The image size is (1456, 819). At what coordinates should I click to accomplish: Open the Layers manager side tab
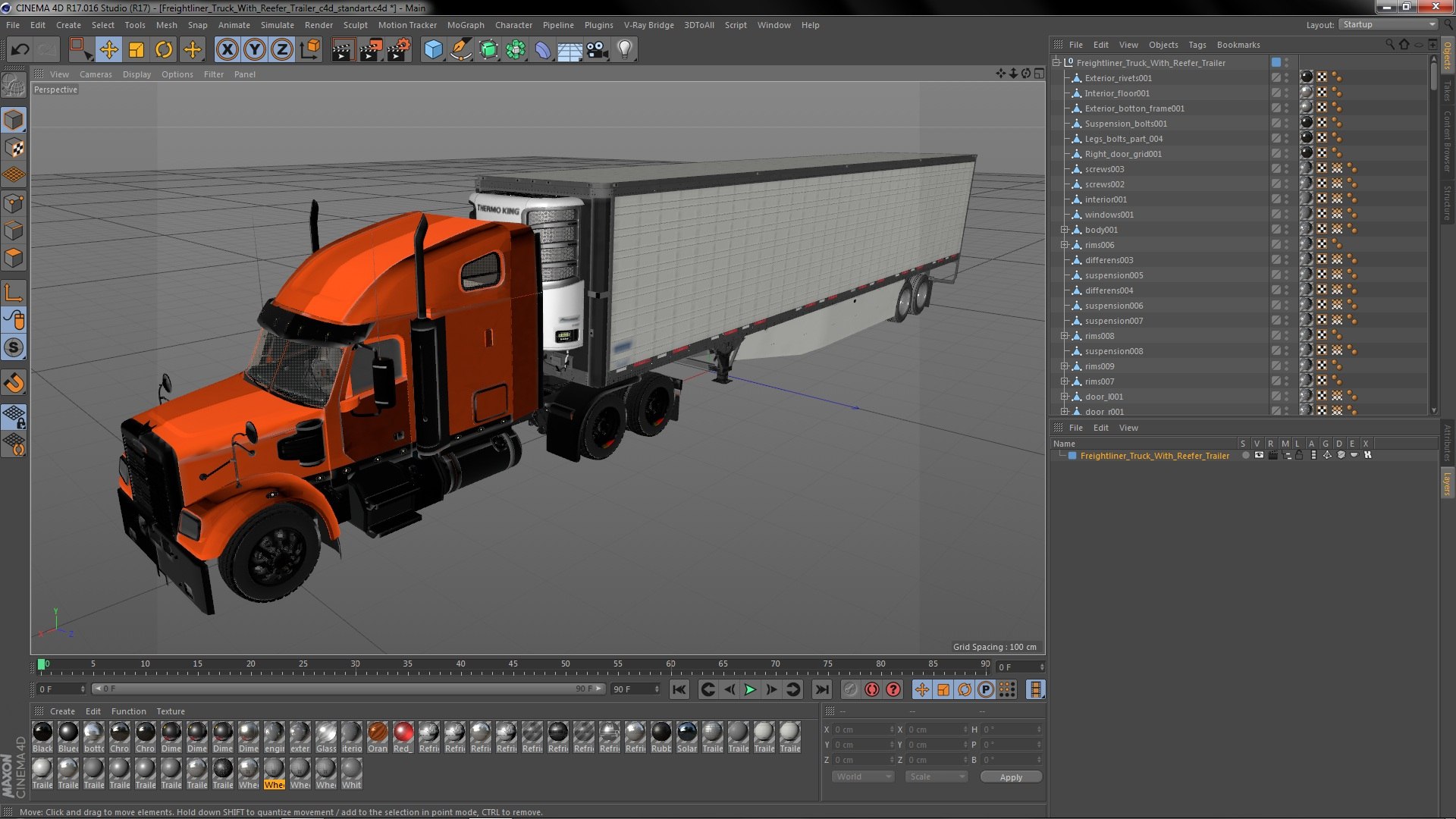[x=1447, y=484]
